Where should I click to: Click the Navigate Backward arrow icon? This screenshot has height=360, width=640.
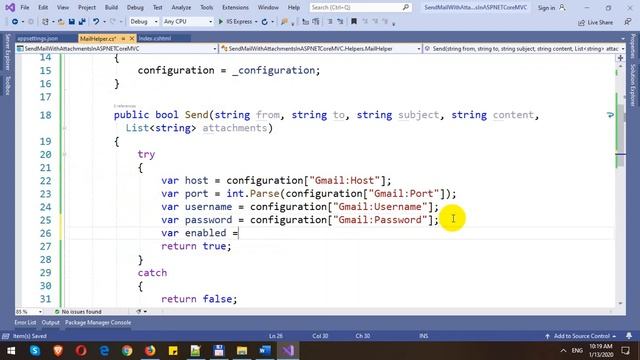15,22
